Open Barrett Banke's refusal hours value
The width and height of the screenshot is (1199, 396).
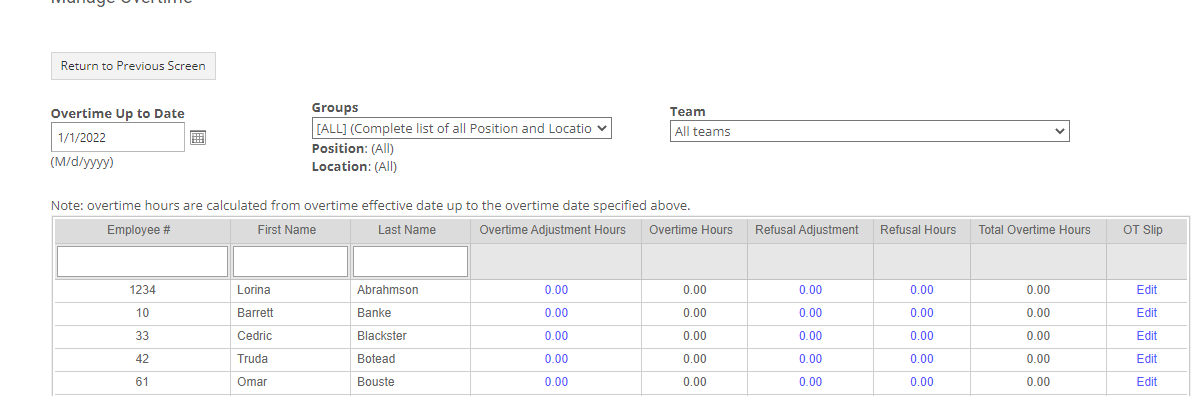(x=922, y=313)
